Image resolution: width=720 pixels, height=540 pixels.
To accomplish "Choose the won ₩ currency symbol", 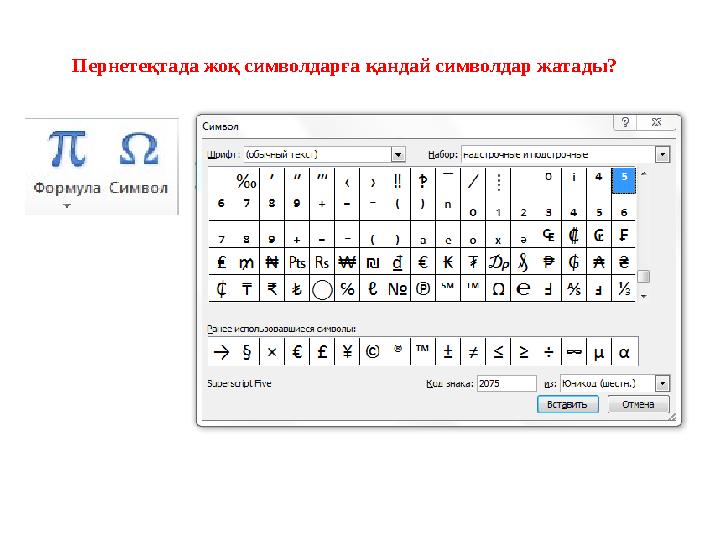I will point(347,262).
